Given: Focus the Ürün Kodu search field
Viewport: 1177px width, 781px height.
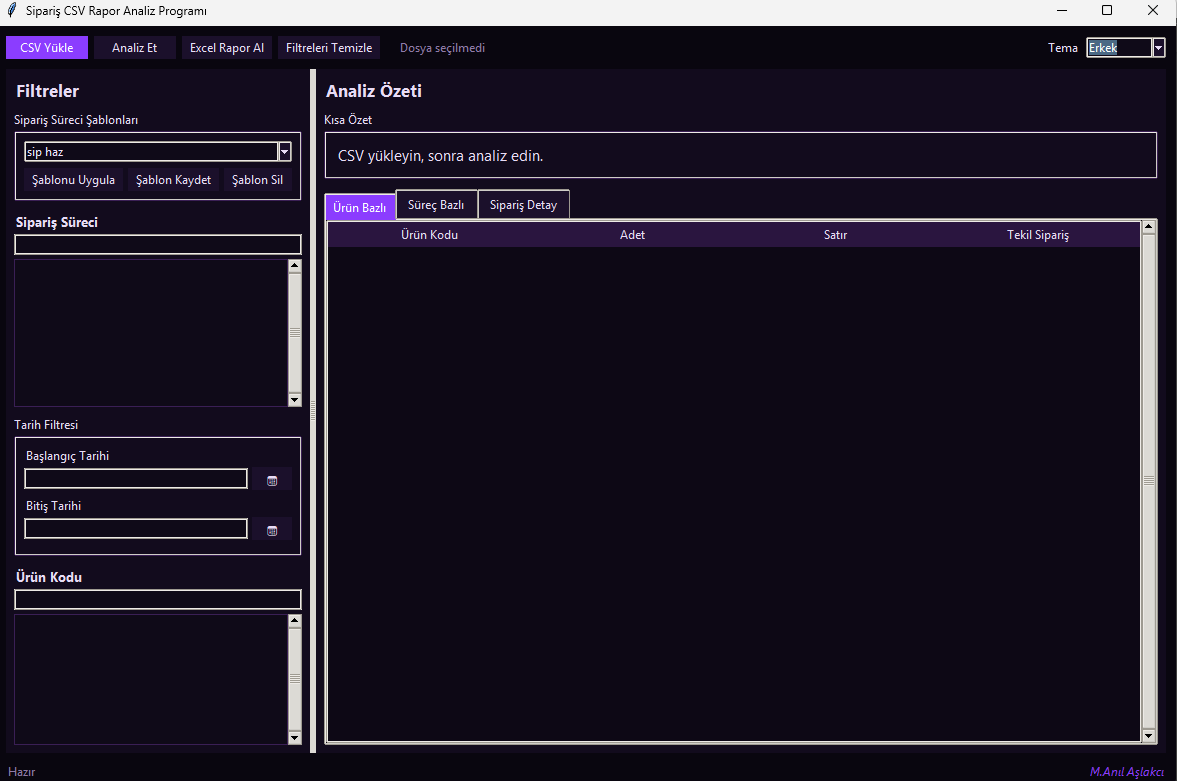Looking at the screenshot, I should [x=158, y=599].
